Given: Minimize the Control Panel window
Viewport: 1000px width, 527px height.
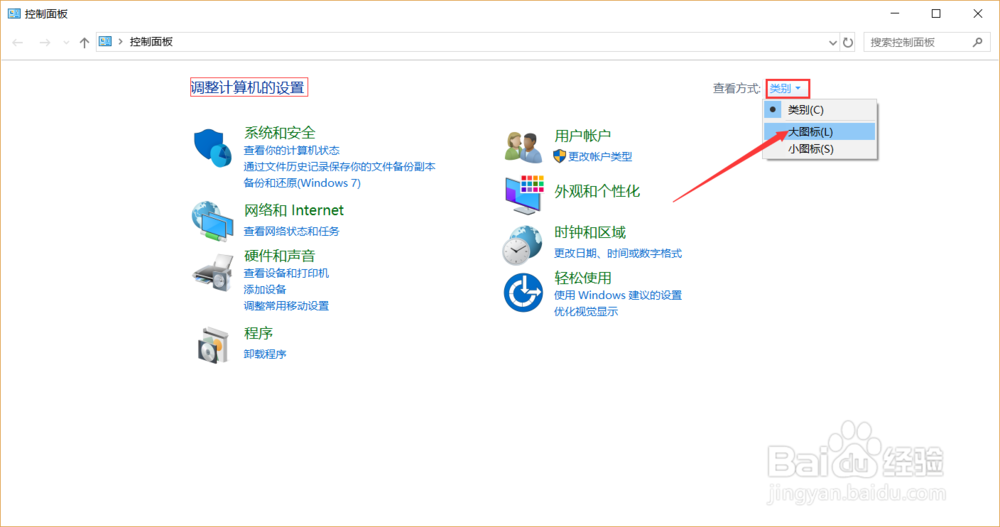Looking at the screenshot, I should tap(895, 13).
